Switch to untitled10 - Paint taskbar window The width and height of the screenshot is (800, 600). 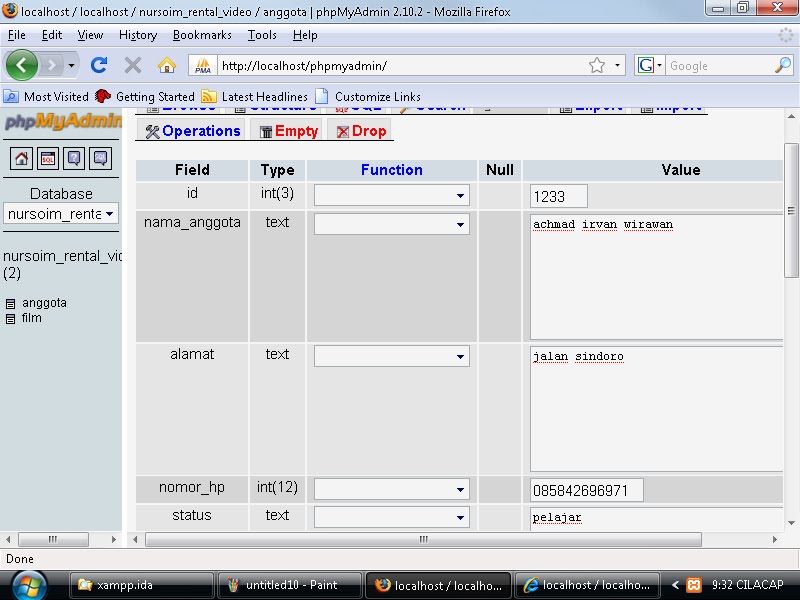(289, 585)
